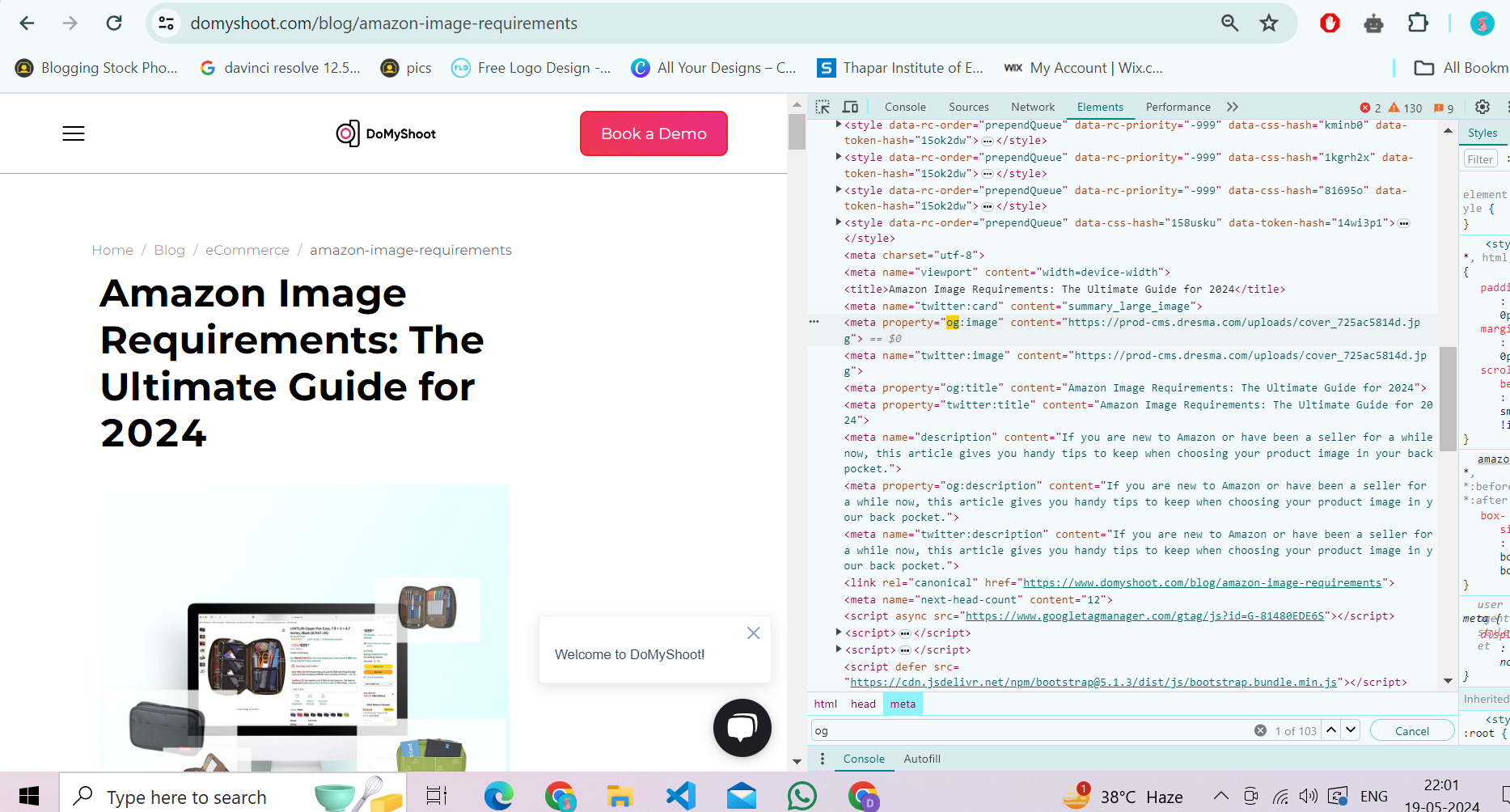Expand the first collapsed script element
The height and width of the screenshot is (812, 1510).
pyautogui.click(x=839, y=632)
